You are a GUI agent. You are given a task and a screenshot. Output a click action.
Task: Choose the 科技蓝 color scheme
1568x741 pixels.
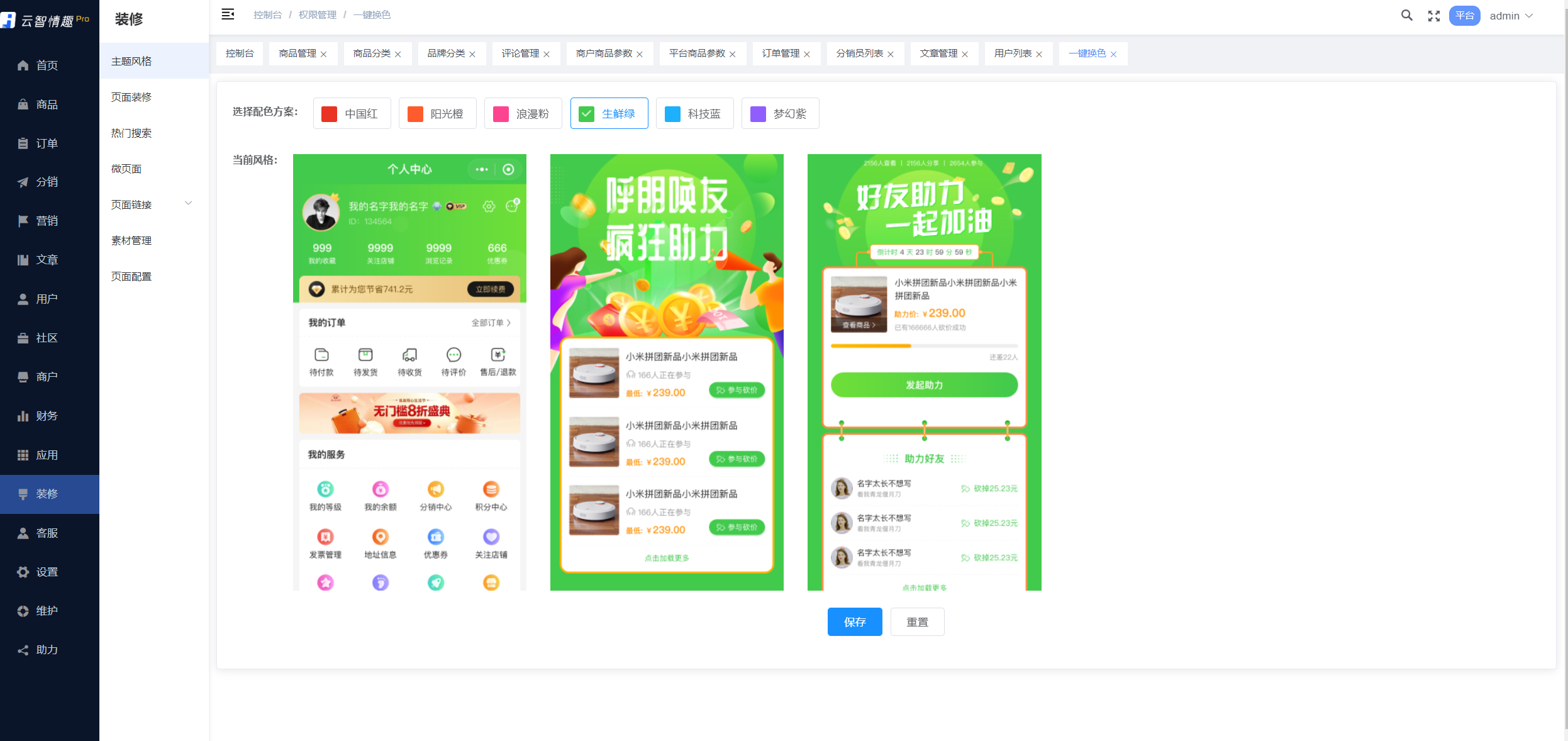[x=694, y=114]
